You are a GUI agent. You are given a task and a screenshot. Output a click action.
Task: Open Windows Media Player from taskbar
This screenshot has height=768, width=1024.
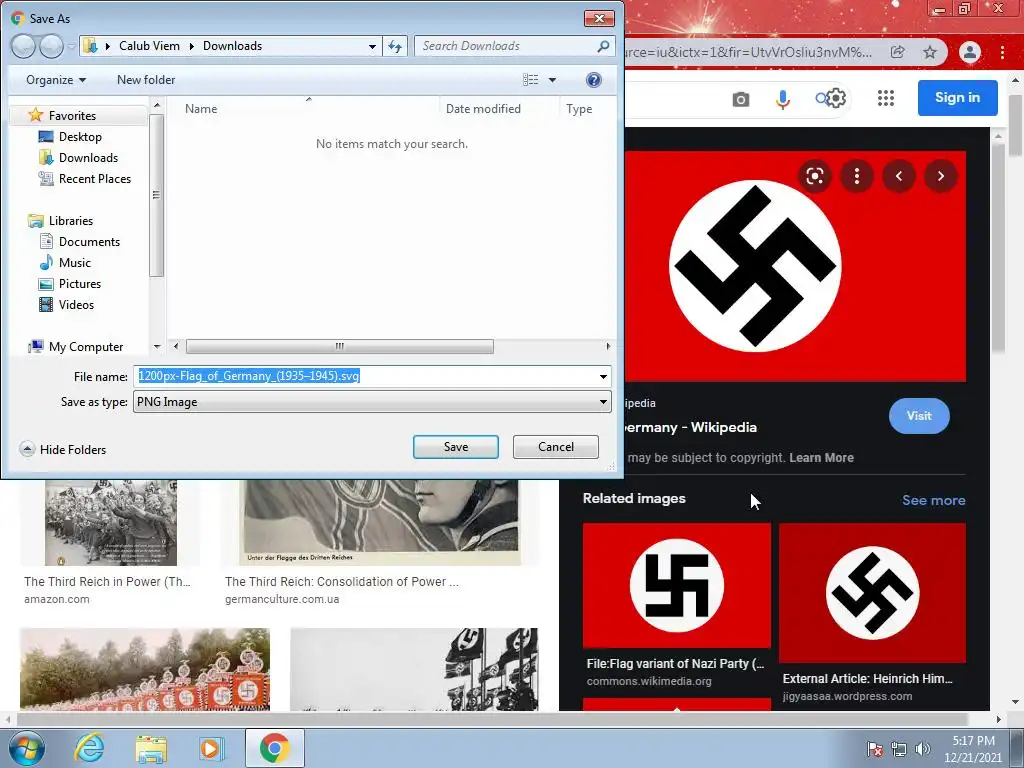point(211,748)
